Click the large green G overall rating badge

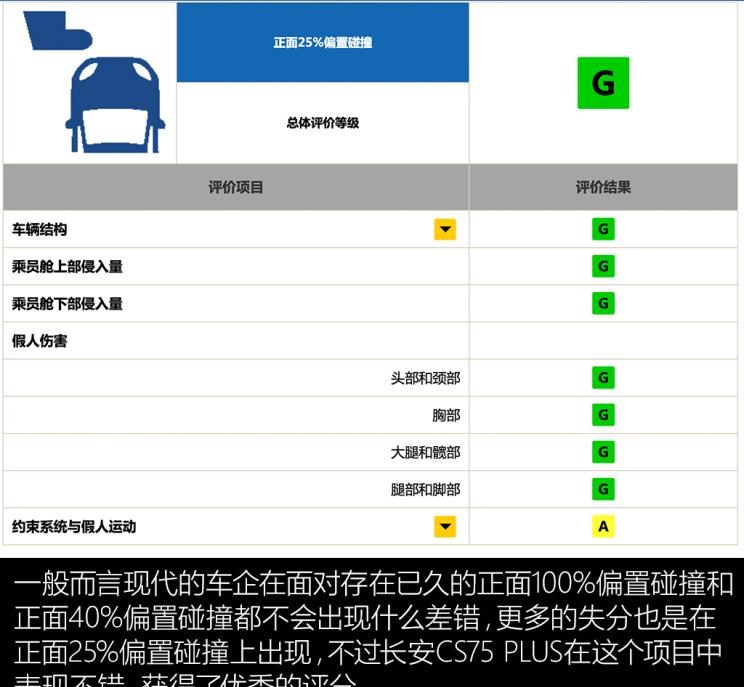[603, 83]
